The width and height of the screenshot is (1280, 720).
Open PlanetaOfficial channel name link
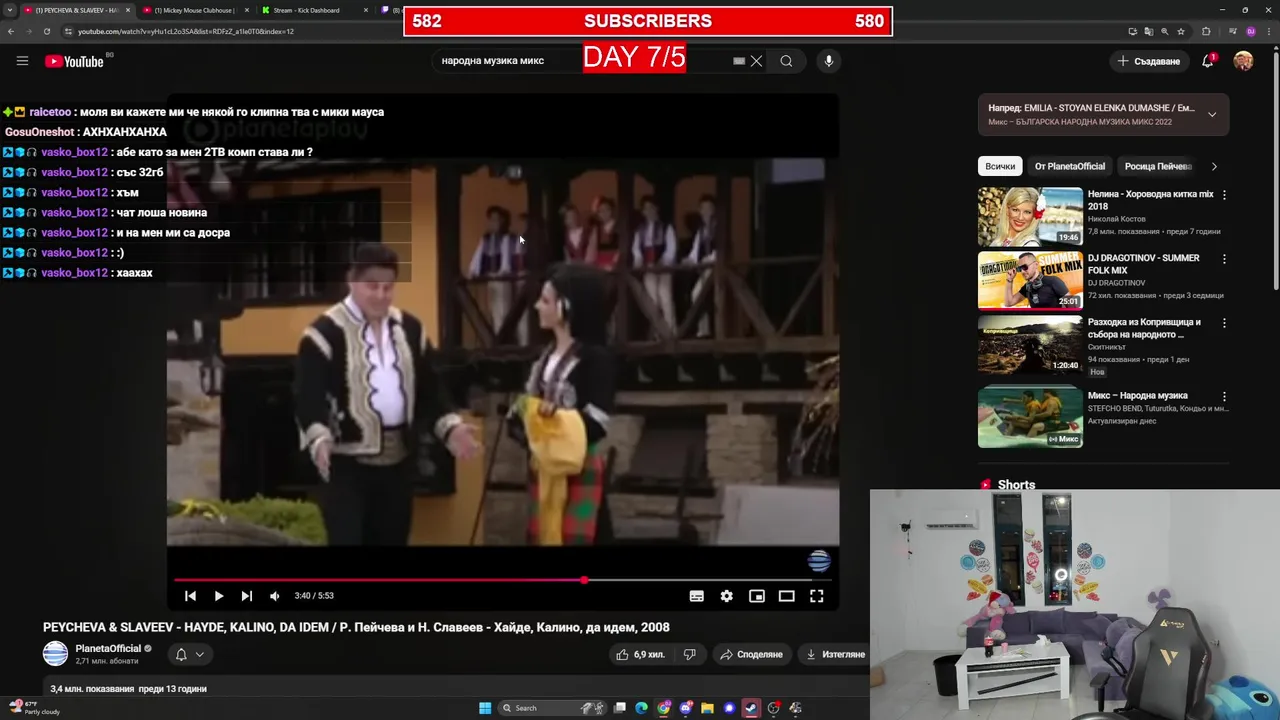[x=108, y=648]
